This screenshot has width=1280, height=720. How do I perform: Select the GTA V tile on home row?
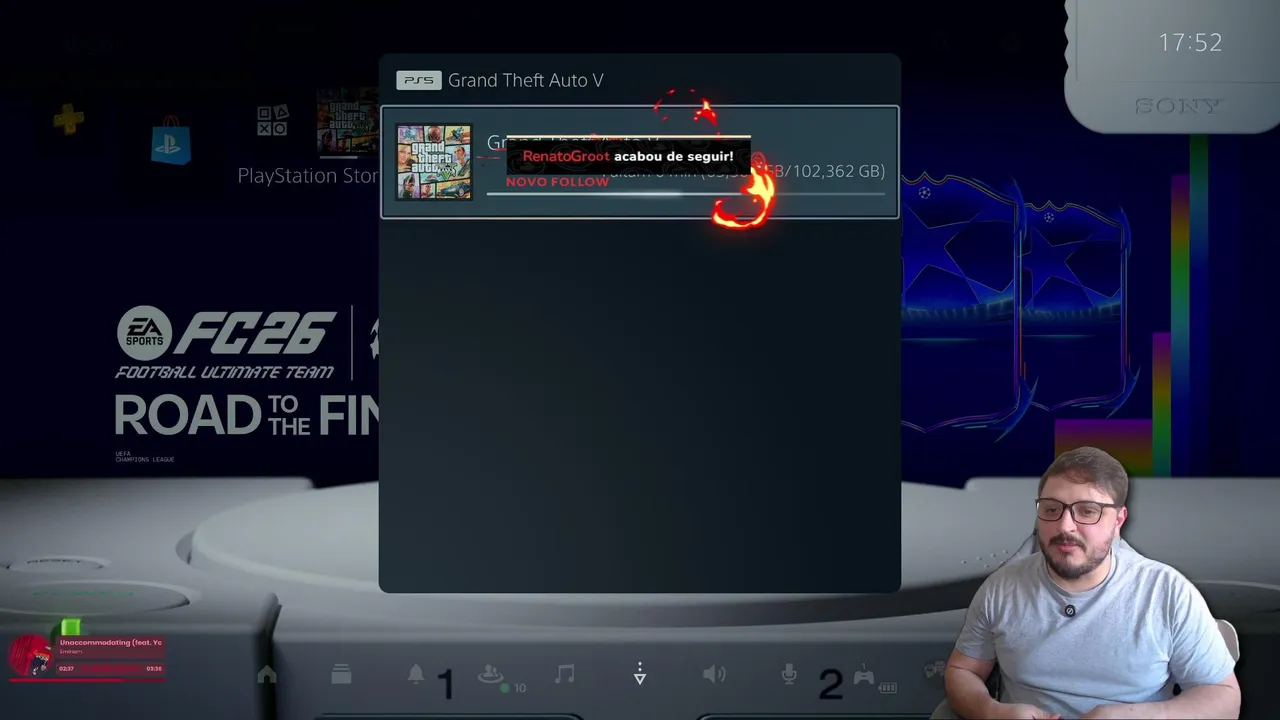pyautogui.click(x=347, y=122)
